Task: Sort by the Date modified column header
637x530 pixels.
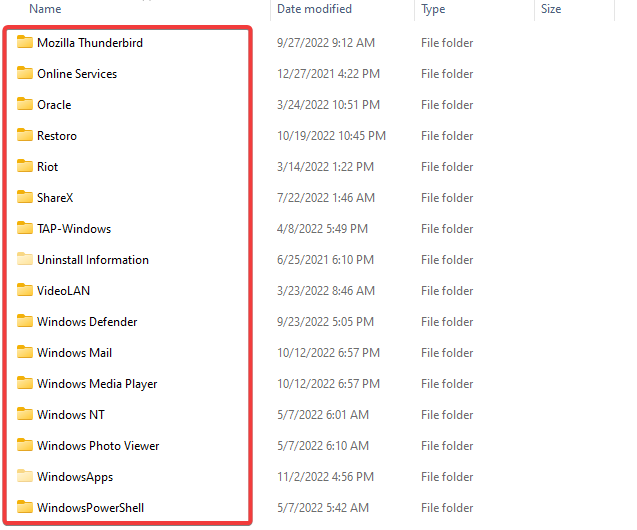Action: tap(314, 9)
